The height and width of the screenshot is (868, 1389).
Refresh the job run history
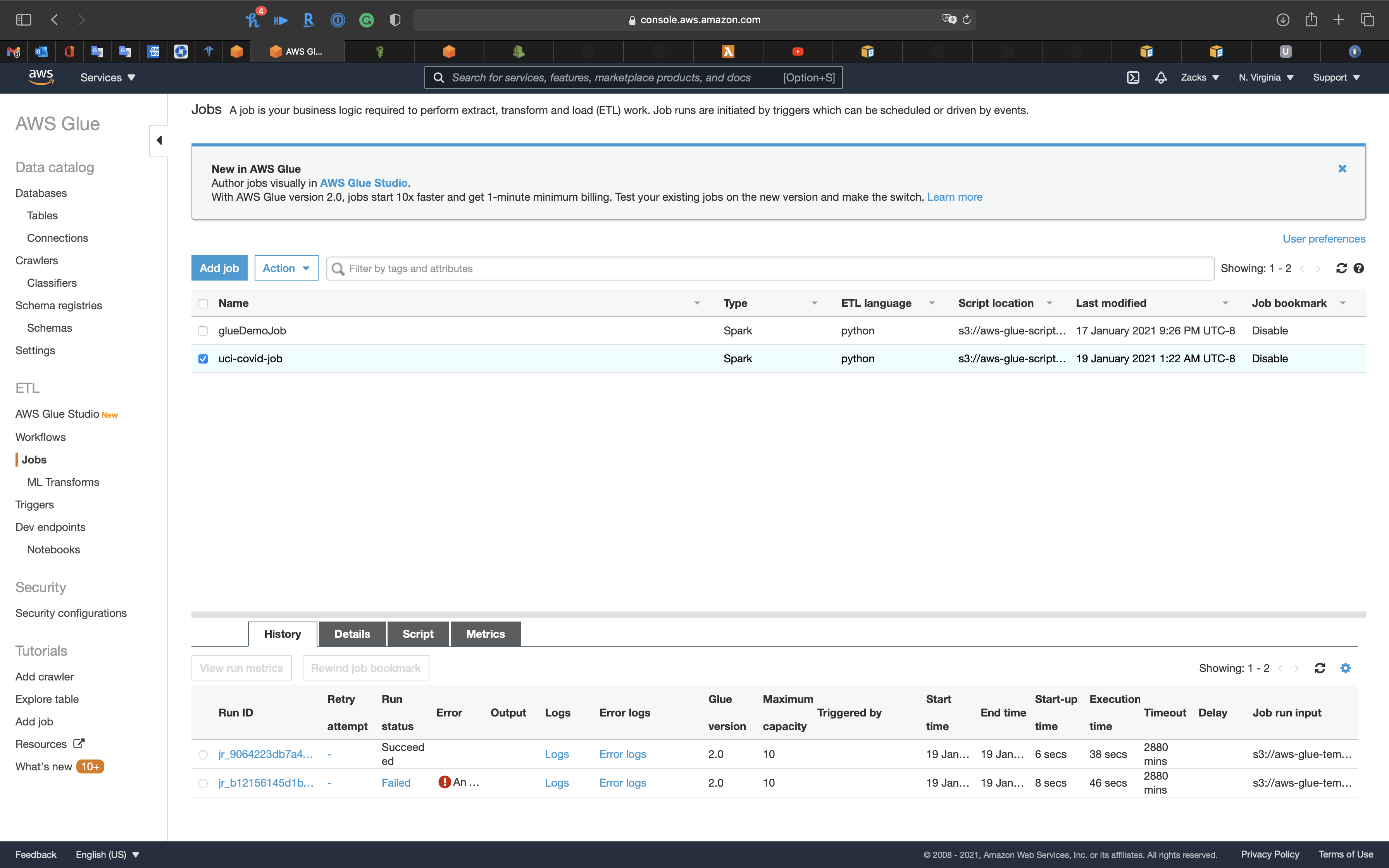[x=1320, y=668]
